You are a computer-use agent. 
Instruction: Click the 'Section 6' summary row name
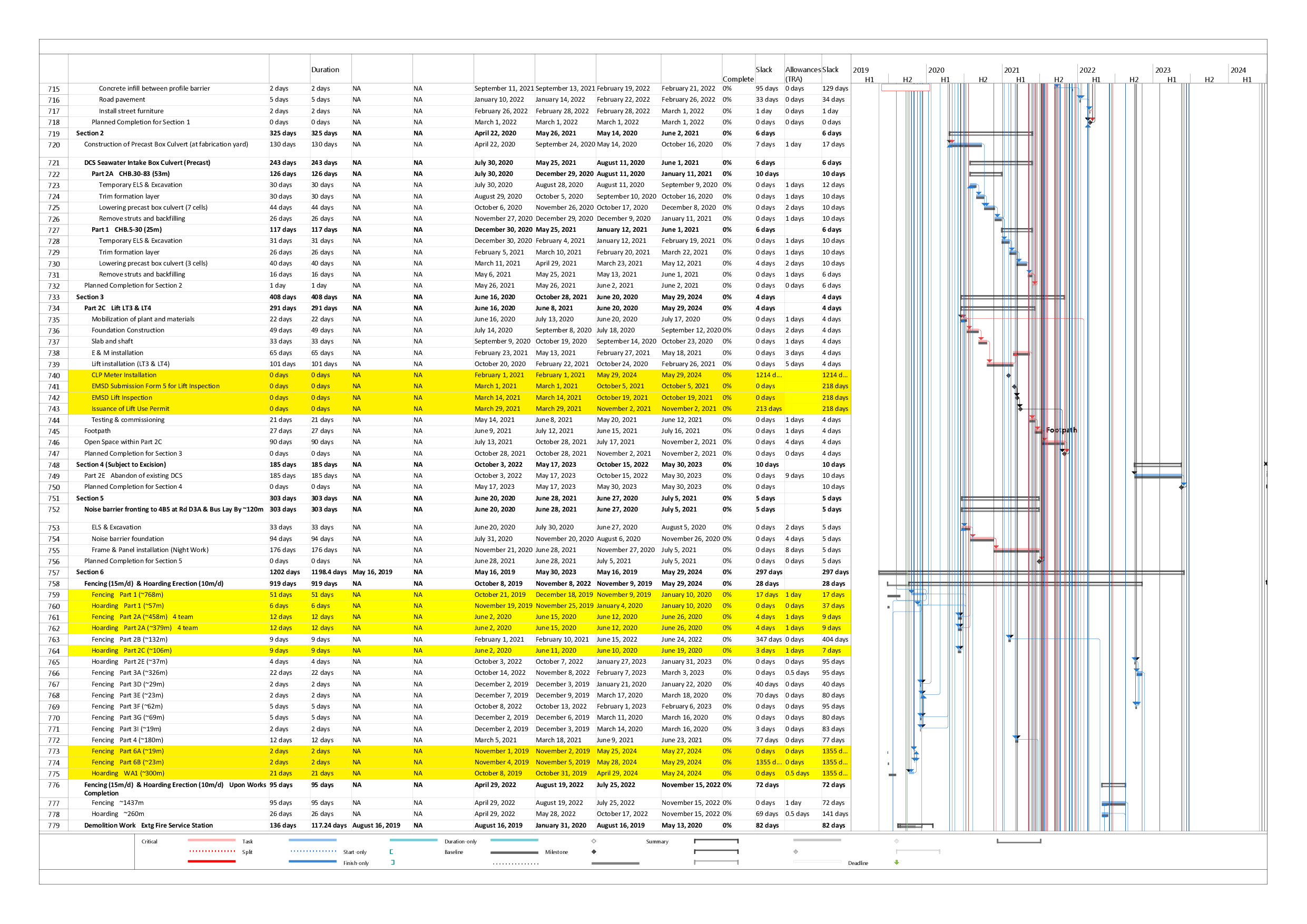click(90, 572)
